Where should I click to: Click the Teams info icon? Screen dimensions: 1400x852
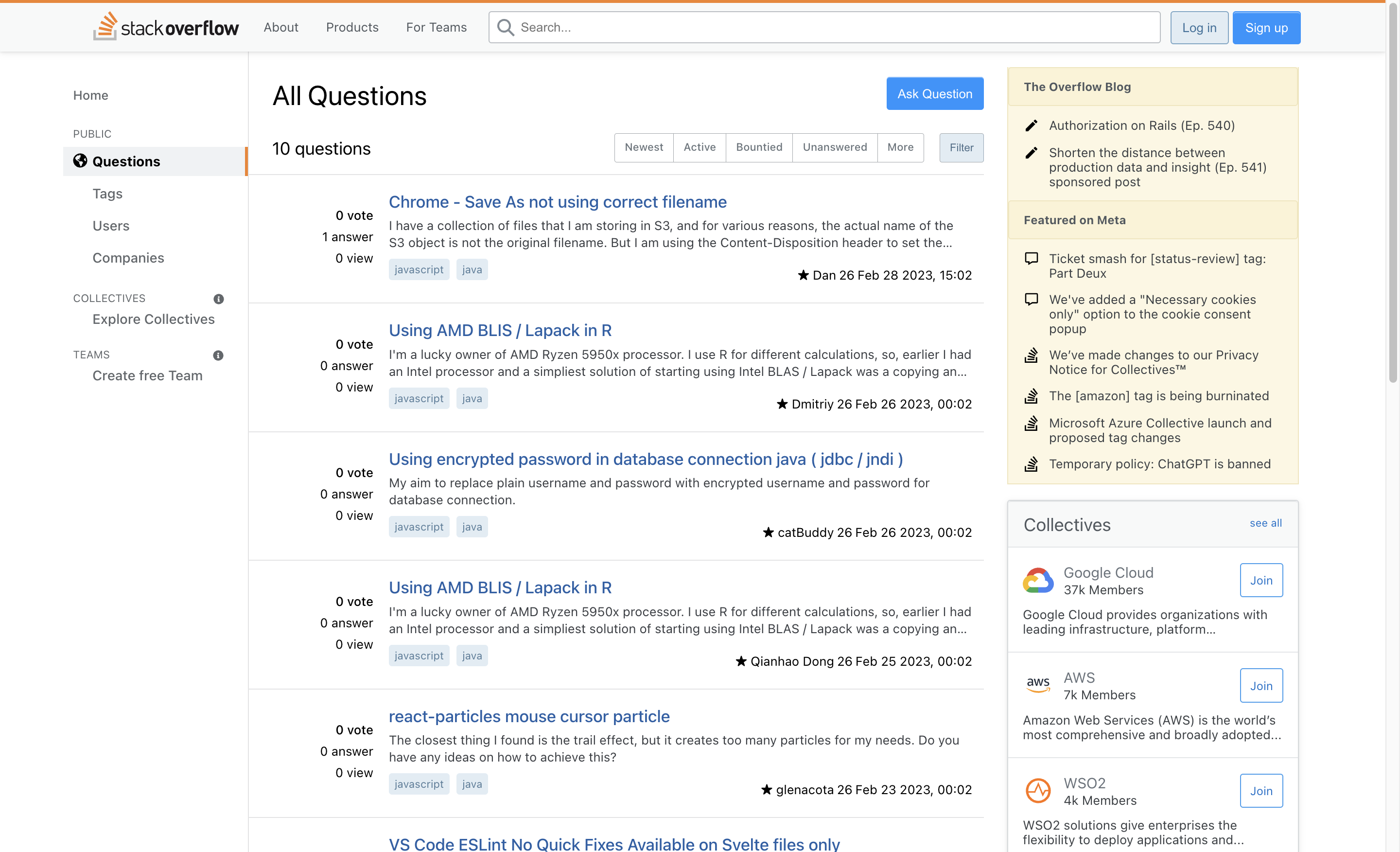tap(218, 355)
